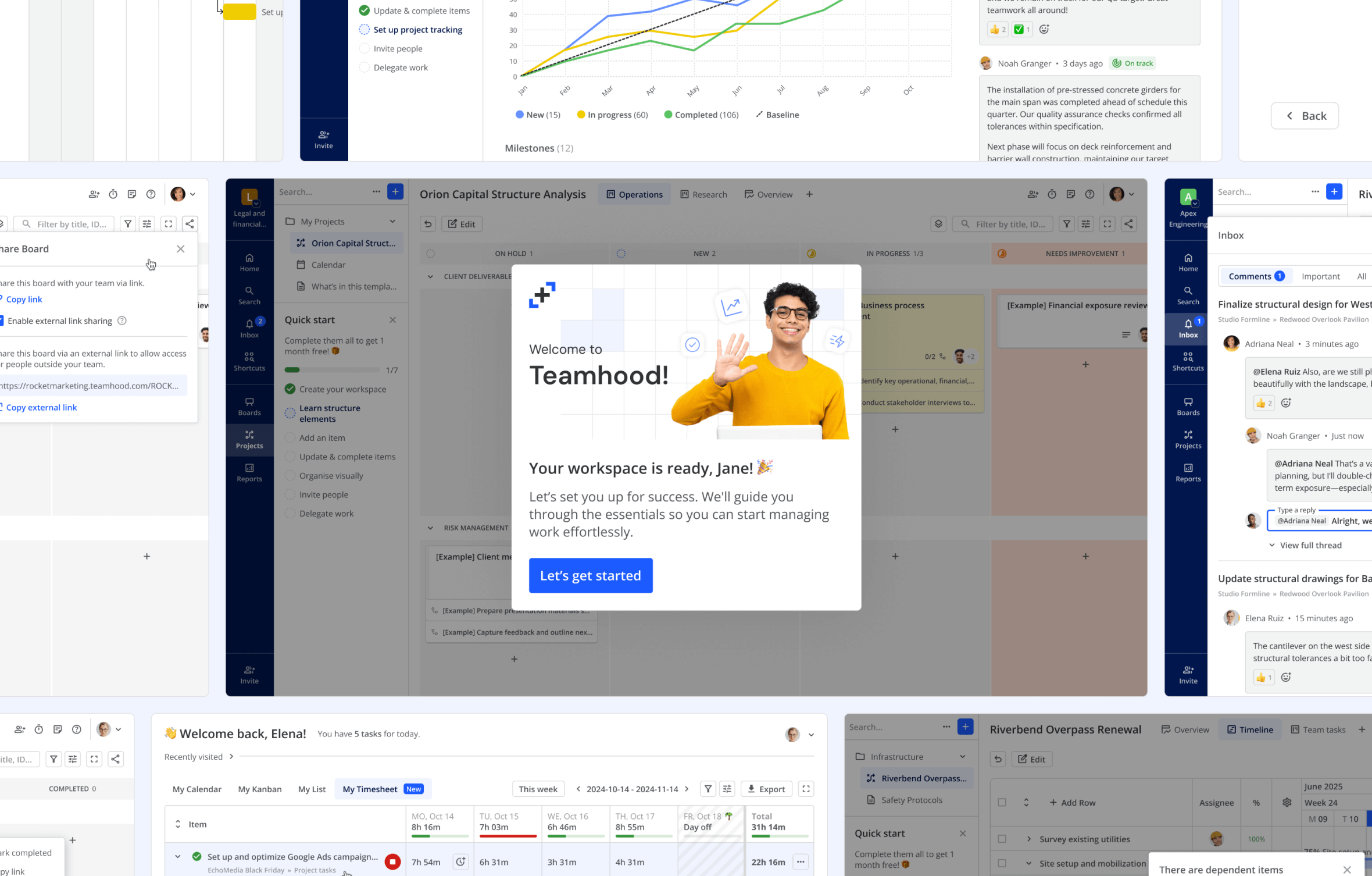Collapse the Infrastructure folder chevron
Screen dimensions: 1372x876
pyautogui.click(x=963, y=757)
